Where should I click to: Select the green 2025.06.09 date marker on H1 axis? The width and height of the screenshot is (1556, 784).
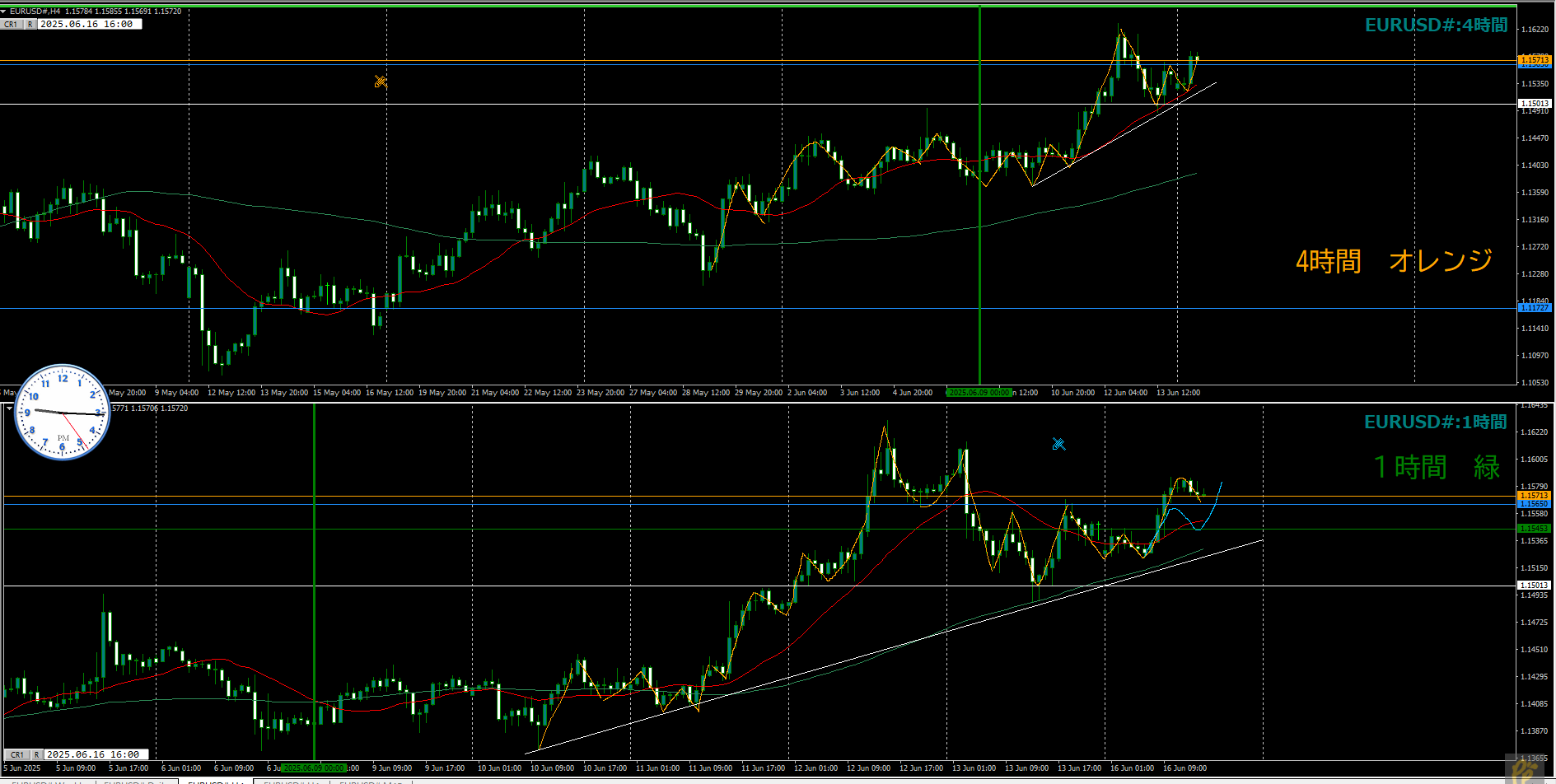pyautogui.click(x=314, y=768)
